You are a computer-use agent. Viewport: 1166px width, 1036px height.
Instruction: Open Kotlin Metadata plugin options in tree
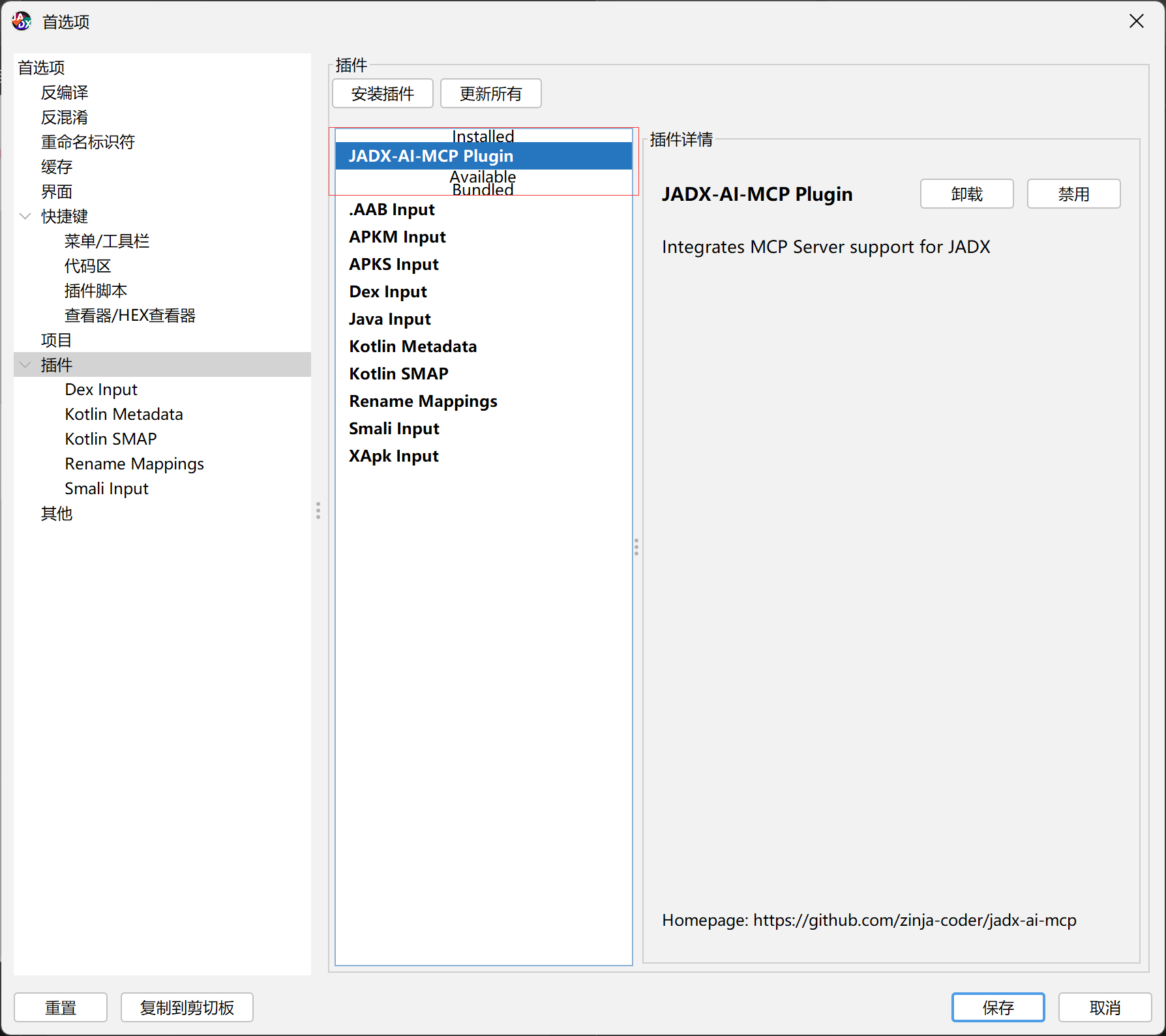(124, 415)
